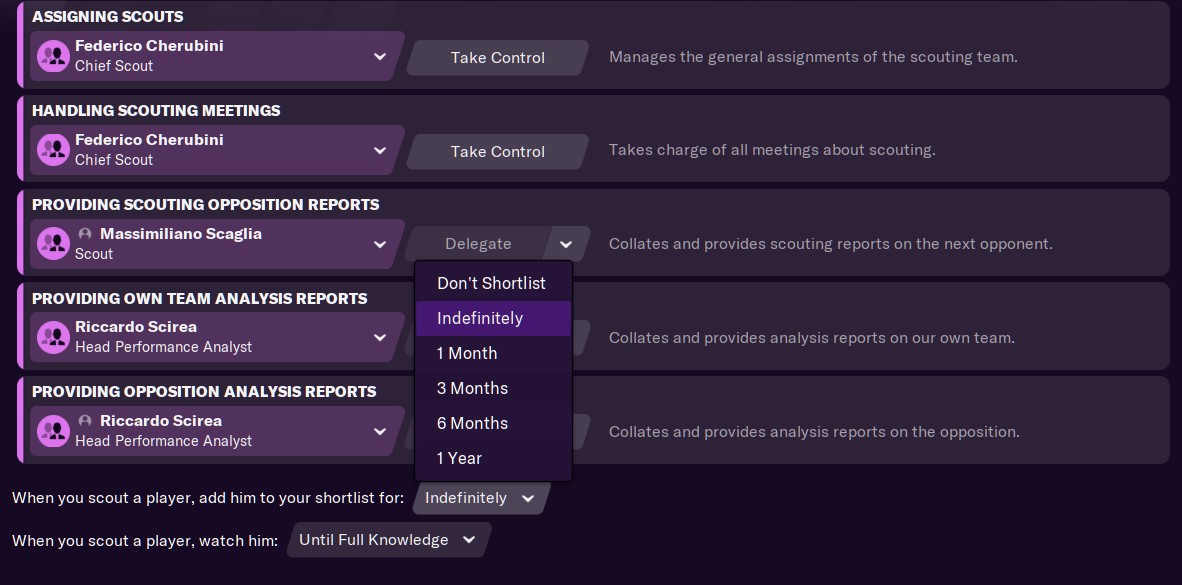Click the status badge beside Riccardo Scirea's name
This screenshot has height=585, width=1182.
click(x=86, y=420)
